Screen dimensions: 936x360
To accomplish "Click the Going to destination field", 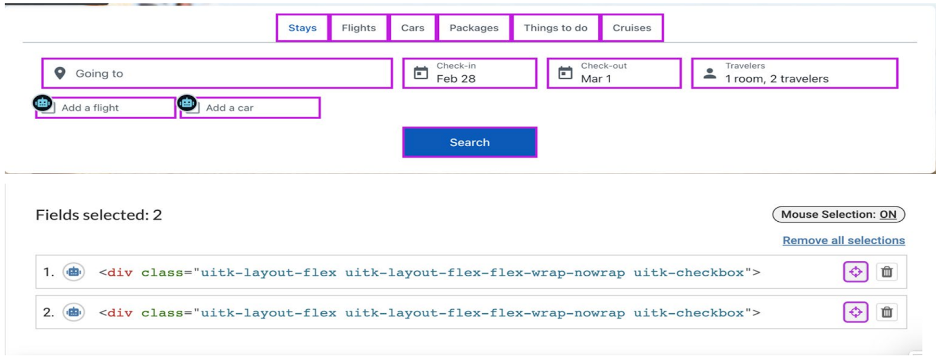I will click(x=217, y=73).
